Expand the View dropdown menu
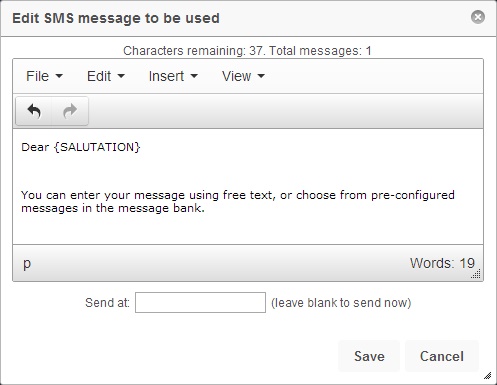Image resolution: width=497 pixels, height=385 pixels. (x=243, y=76)
